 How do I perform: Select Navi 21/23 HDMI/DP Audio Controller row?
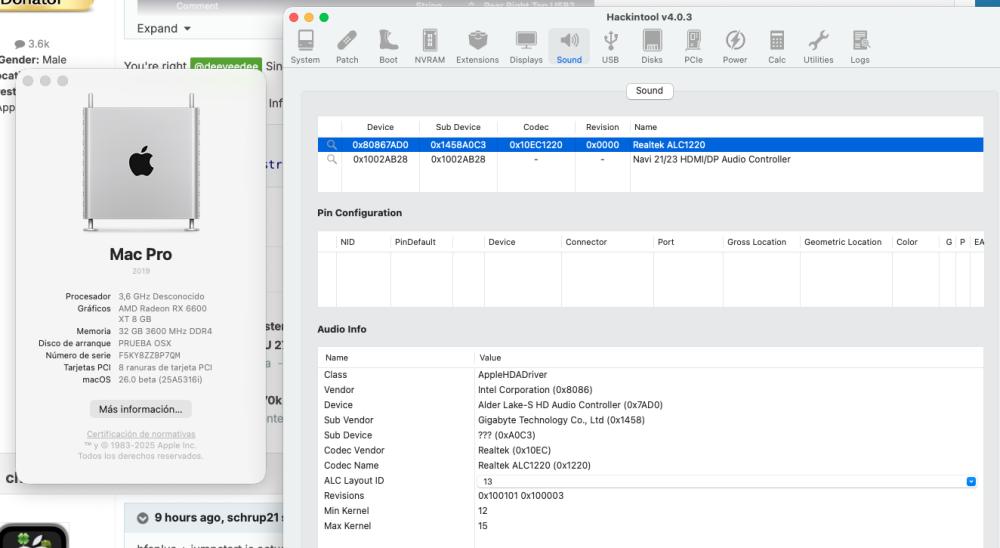click(x=651, y=159)
